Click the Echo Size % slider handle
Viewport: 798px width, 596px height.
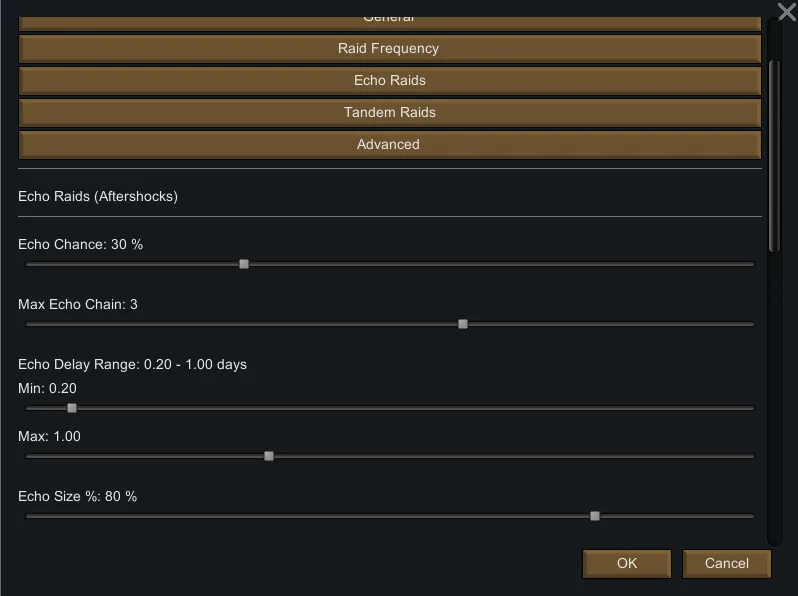pyautogui.click(x=595, y=516)
